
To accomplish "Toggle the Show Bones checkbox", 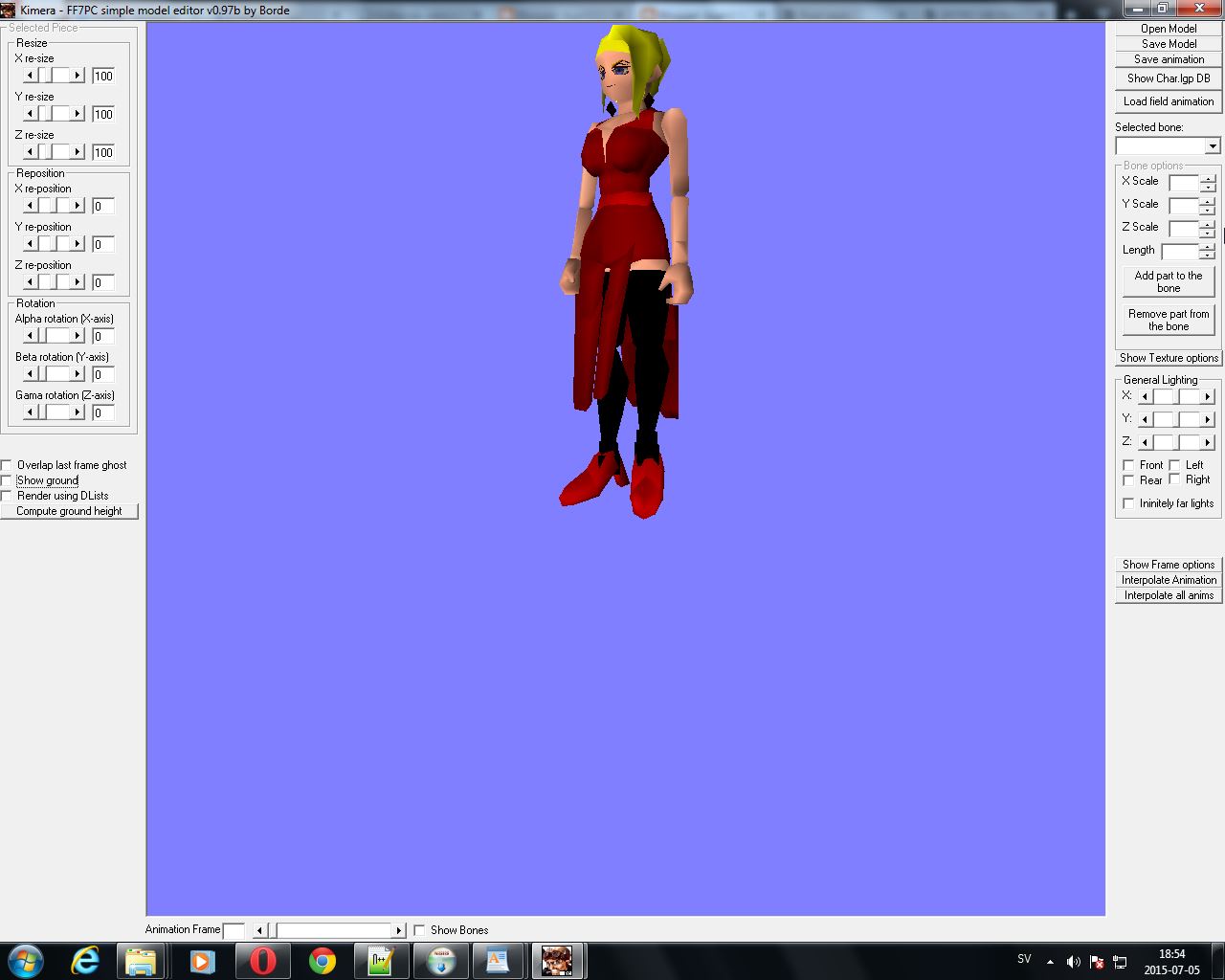I will [419, 930].
